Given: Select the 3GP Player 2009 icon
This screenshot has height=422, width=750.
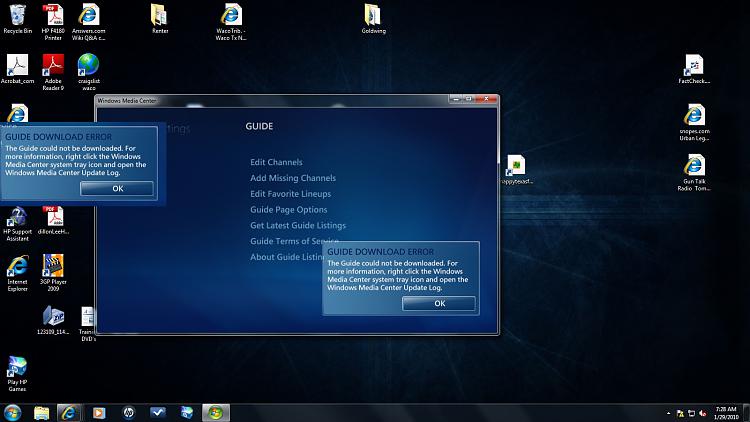Looking at the screenshot, I should tap(53, 273).
